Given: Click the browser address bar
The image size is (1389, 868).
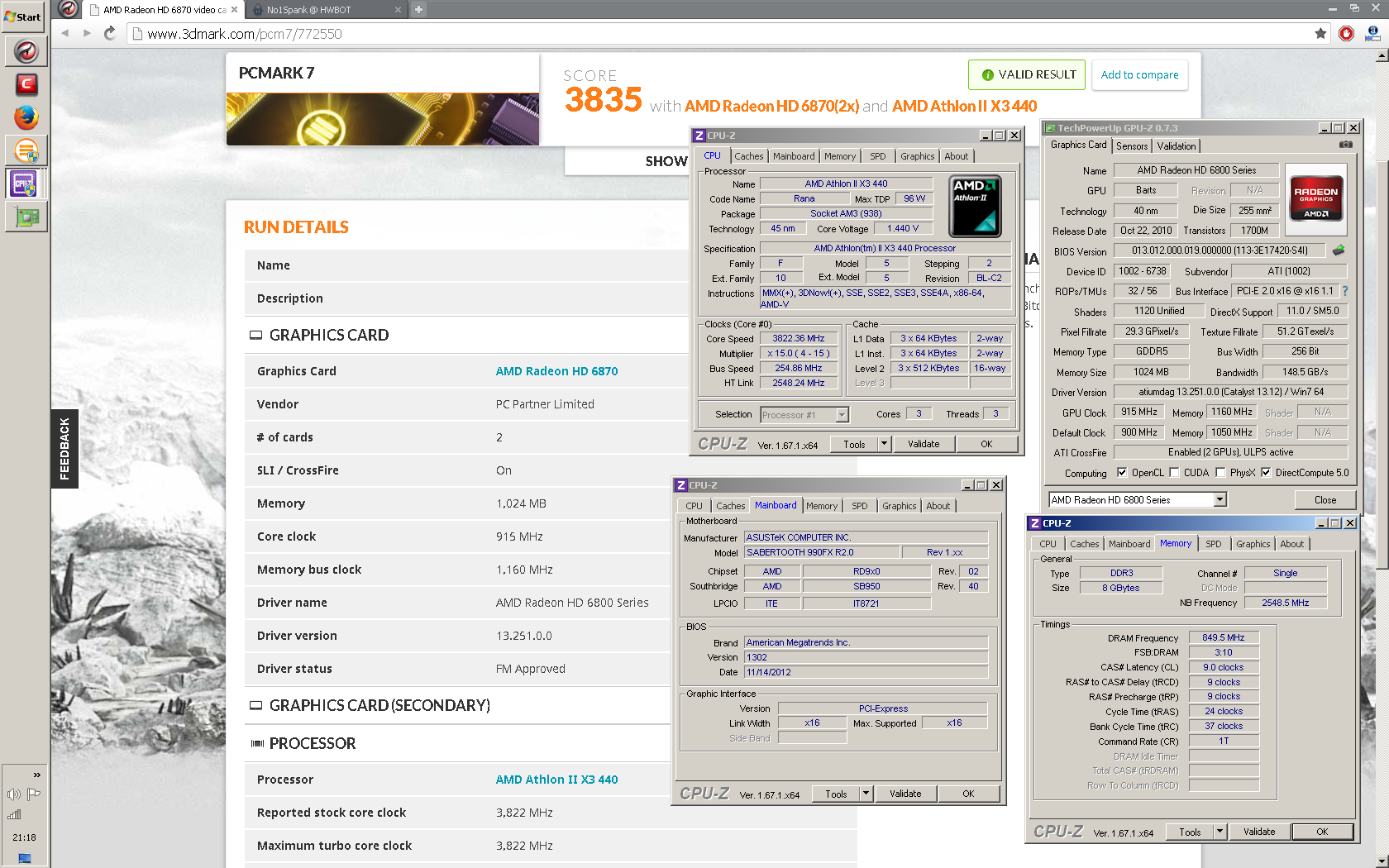Looking at the screenshot, I should click(719, 33).
